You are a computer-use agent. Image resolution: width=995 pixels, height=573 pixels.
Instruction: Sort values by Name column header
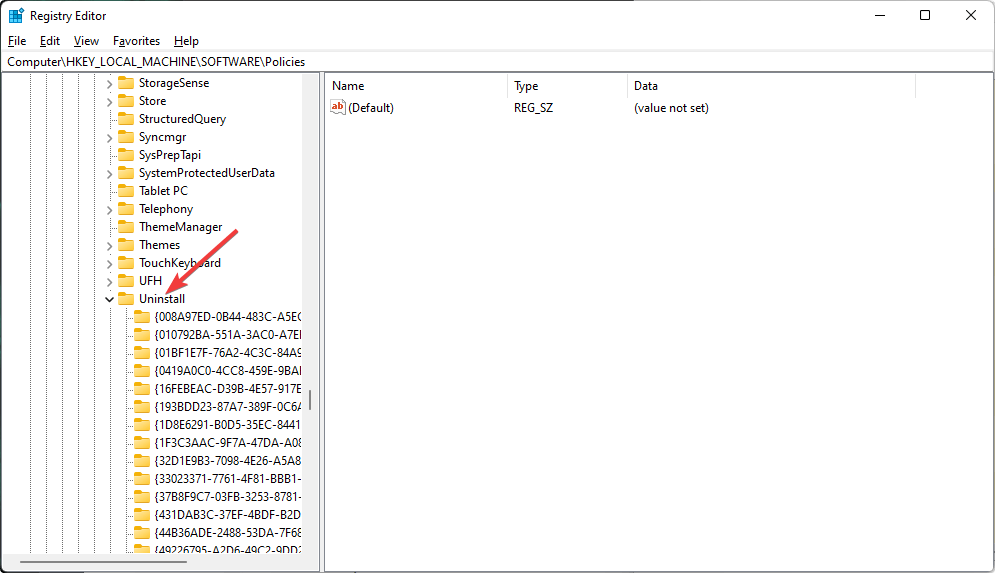(416, 86)
